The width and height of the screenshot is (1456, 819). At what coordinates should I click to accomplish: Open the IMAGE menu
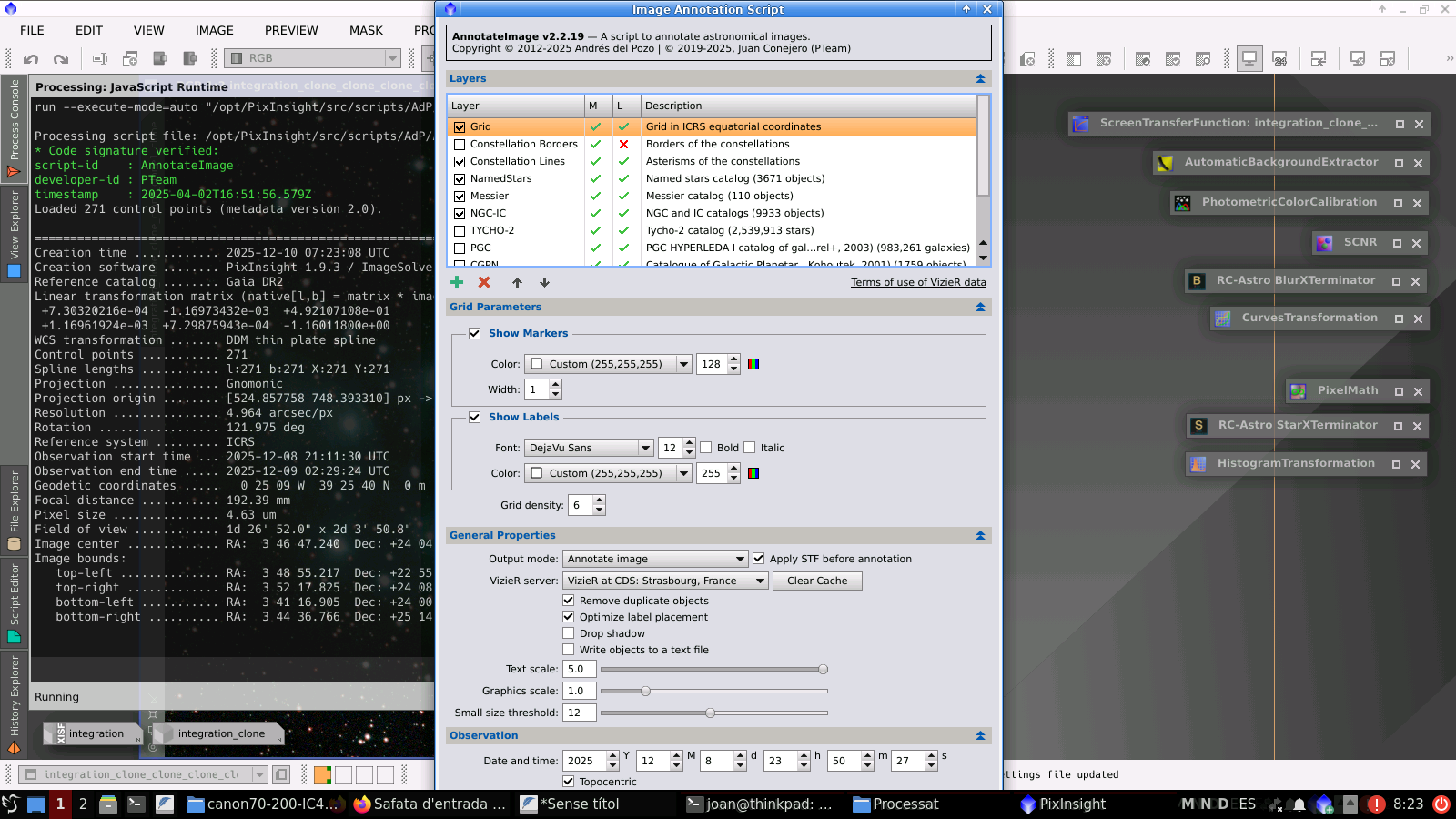pyautogui.click(x=214, y=30)
